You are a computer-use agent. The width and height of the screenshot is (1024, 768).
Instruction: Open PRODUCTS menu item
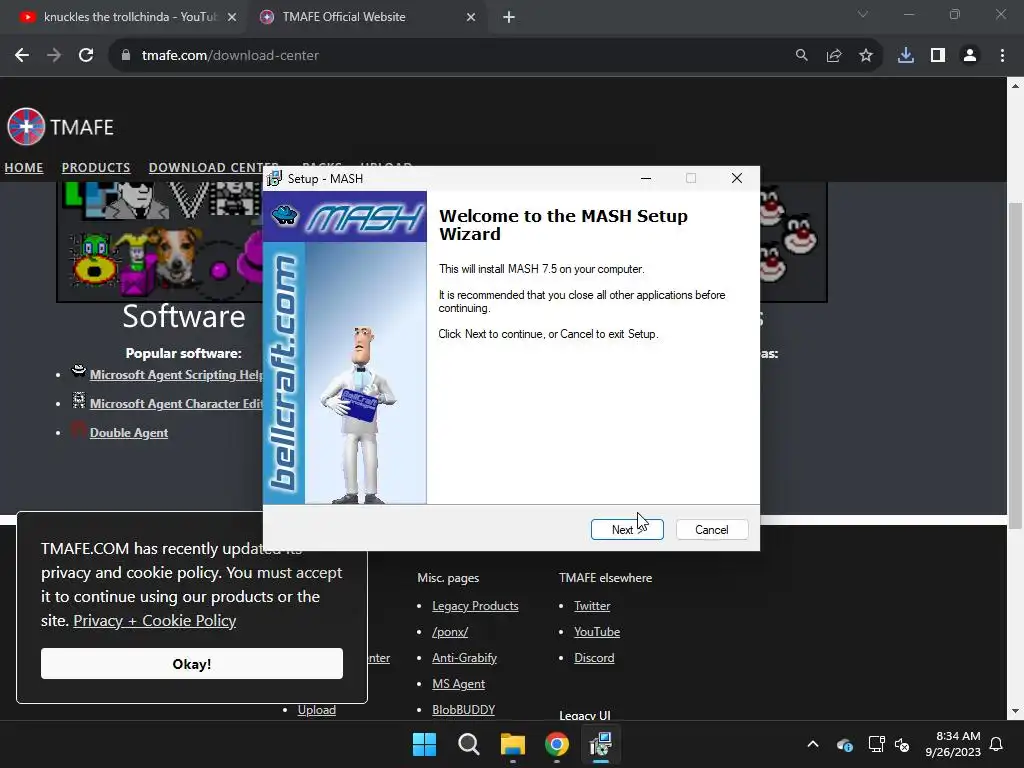tap(96, 167)
